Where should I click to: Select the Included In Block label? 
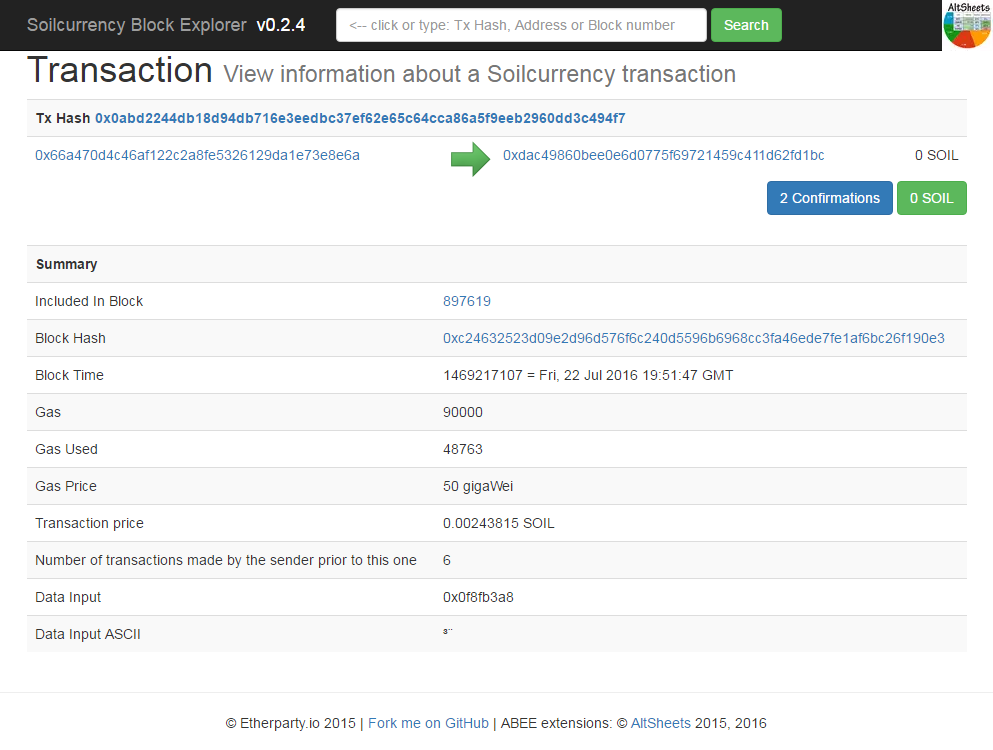(89, 302)
